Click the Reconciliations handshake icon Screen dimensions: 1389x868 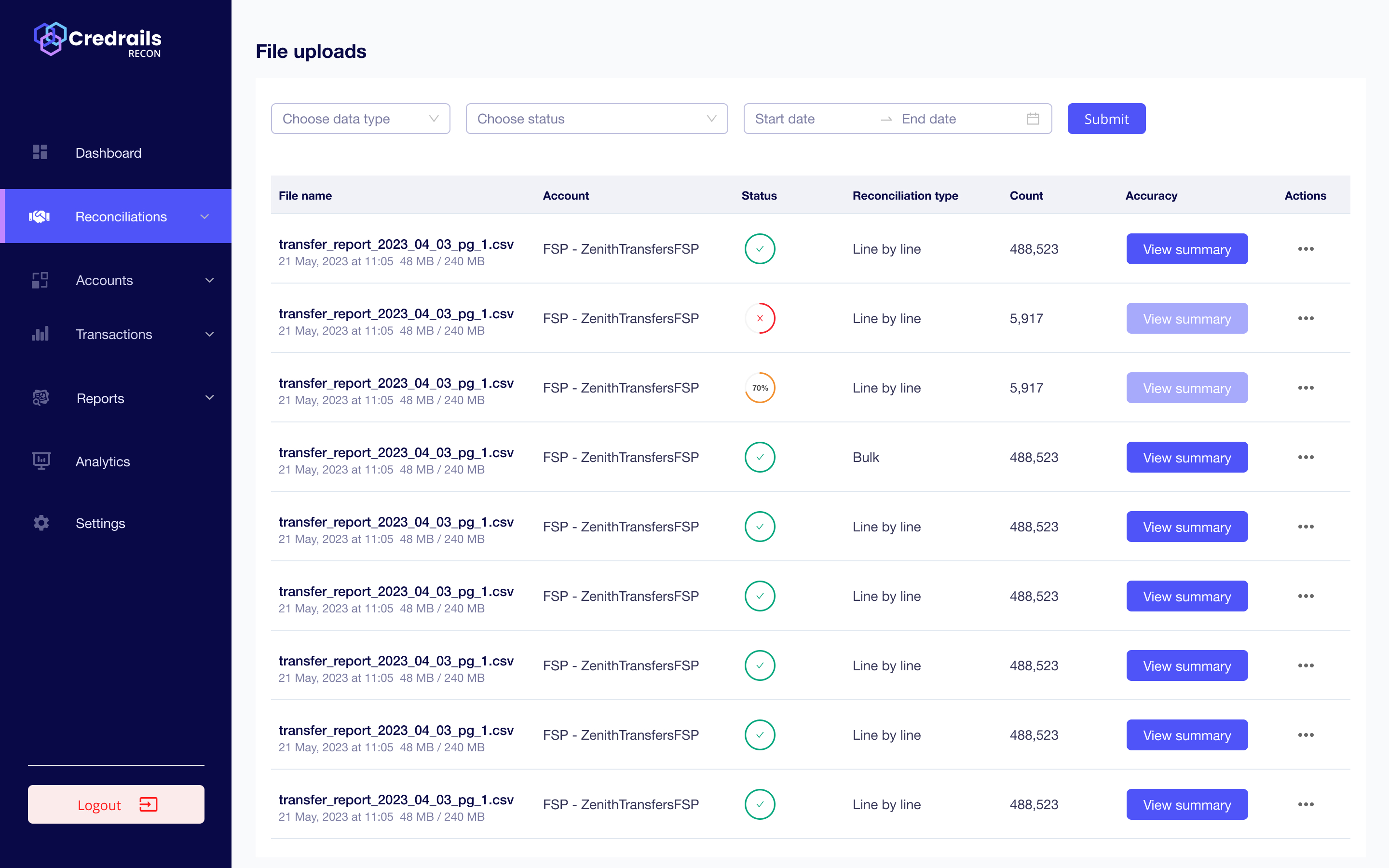[40, 217]
